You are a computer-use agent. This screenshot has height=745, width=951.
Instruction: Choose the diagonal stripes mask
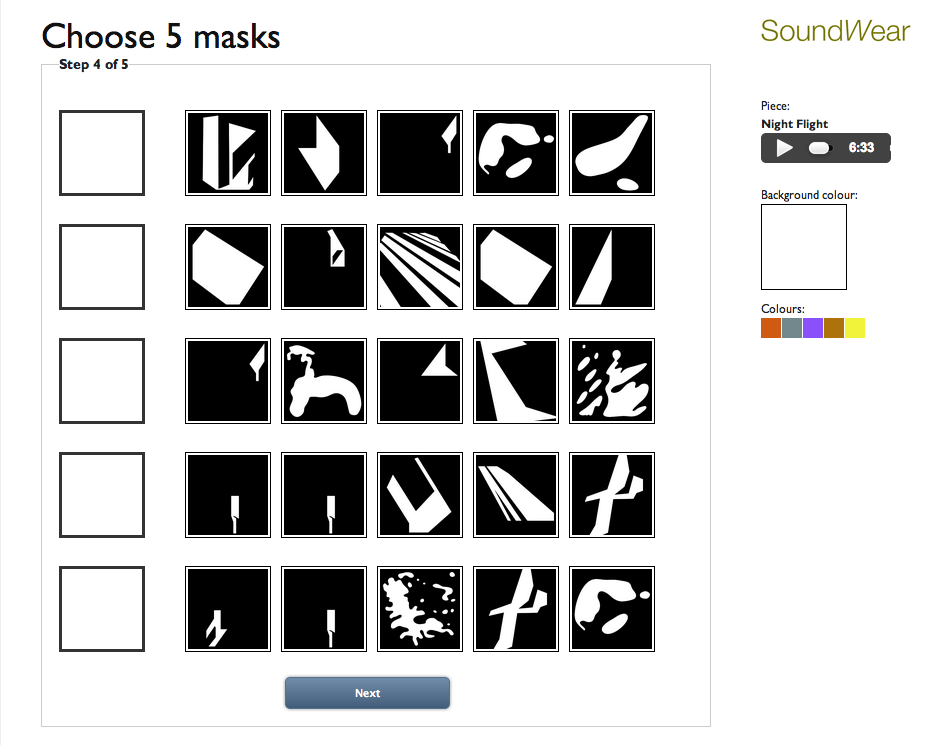coord(420,267)
